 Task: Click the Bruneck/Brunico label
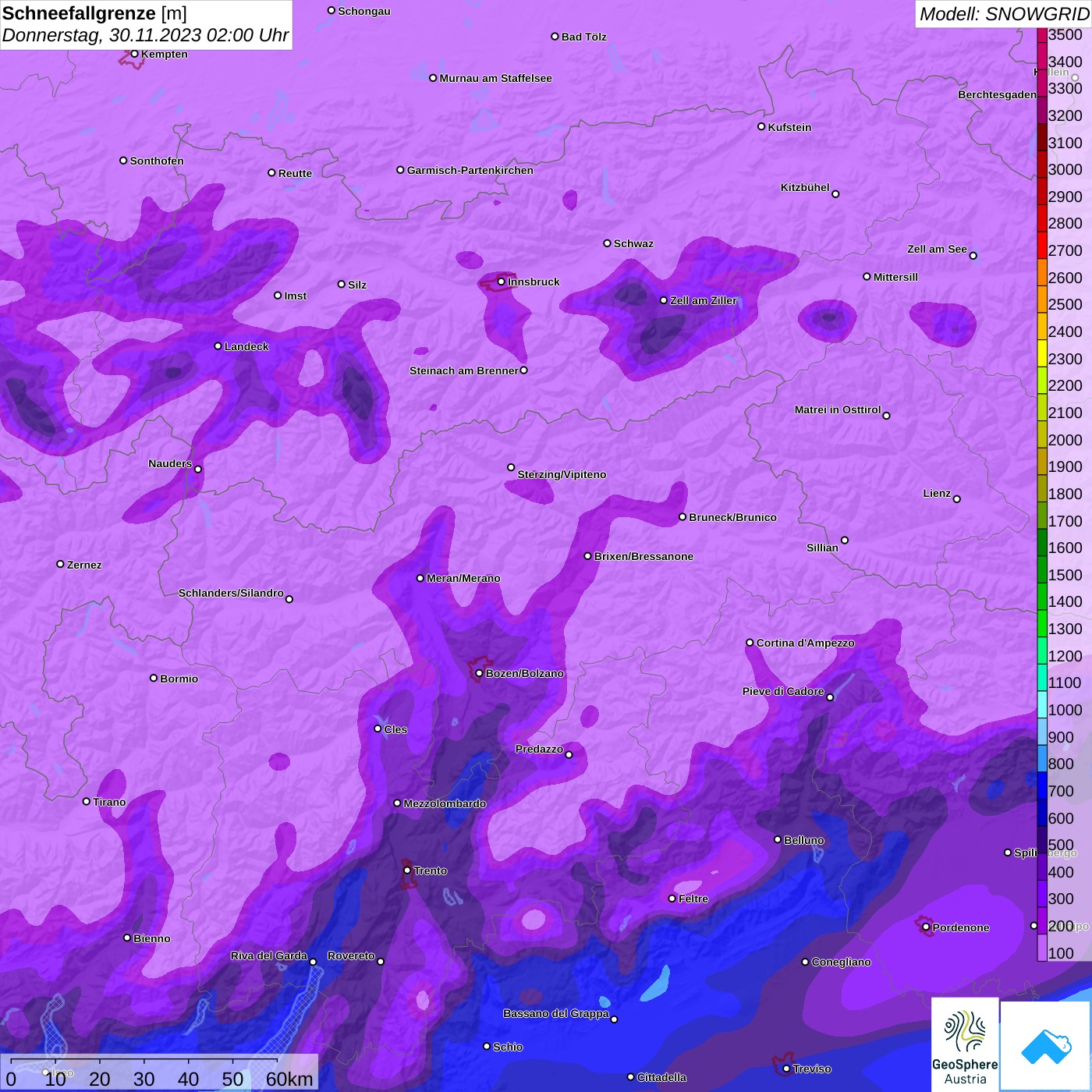pos(732,517)
